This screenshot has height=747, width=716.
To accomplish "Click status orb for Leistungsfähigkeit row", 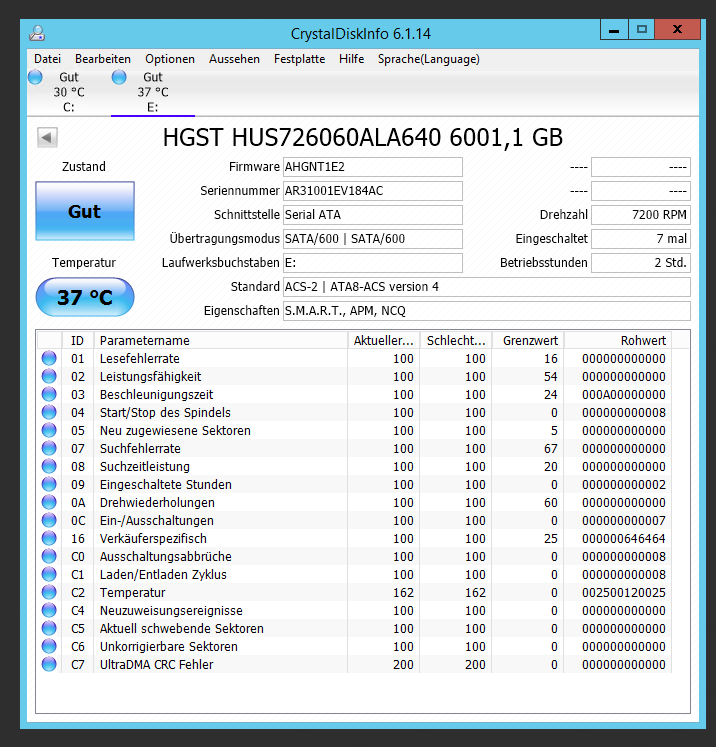I will (49, 376).
